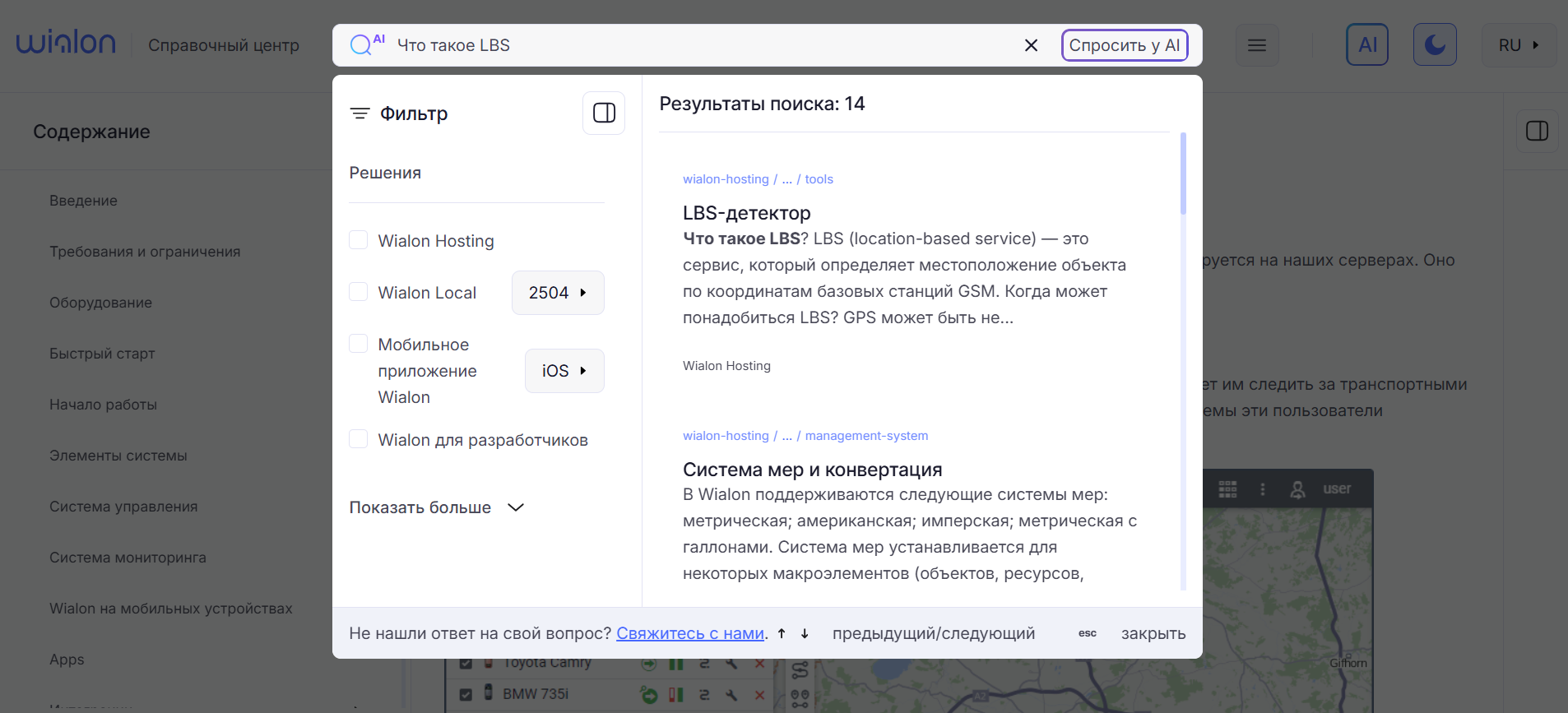Open the hamburger menu in the header

coord(1257,45)
